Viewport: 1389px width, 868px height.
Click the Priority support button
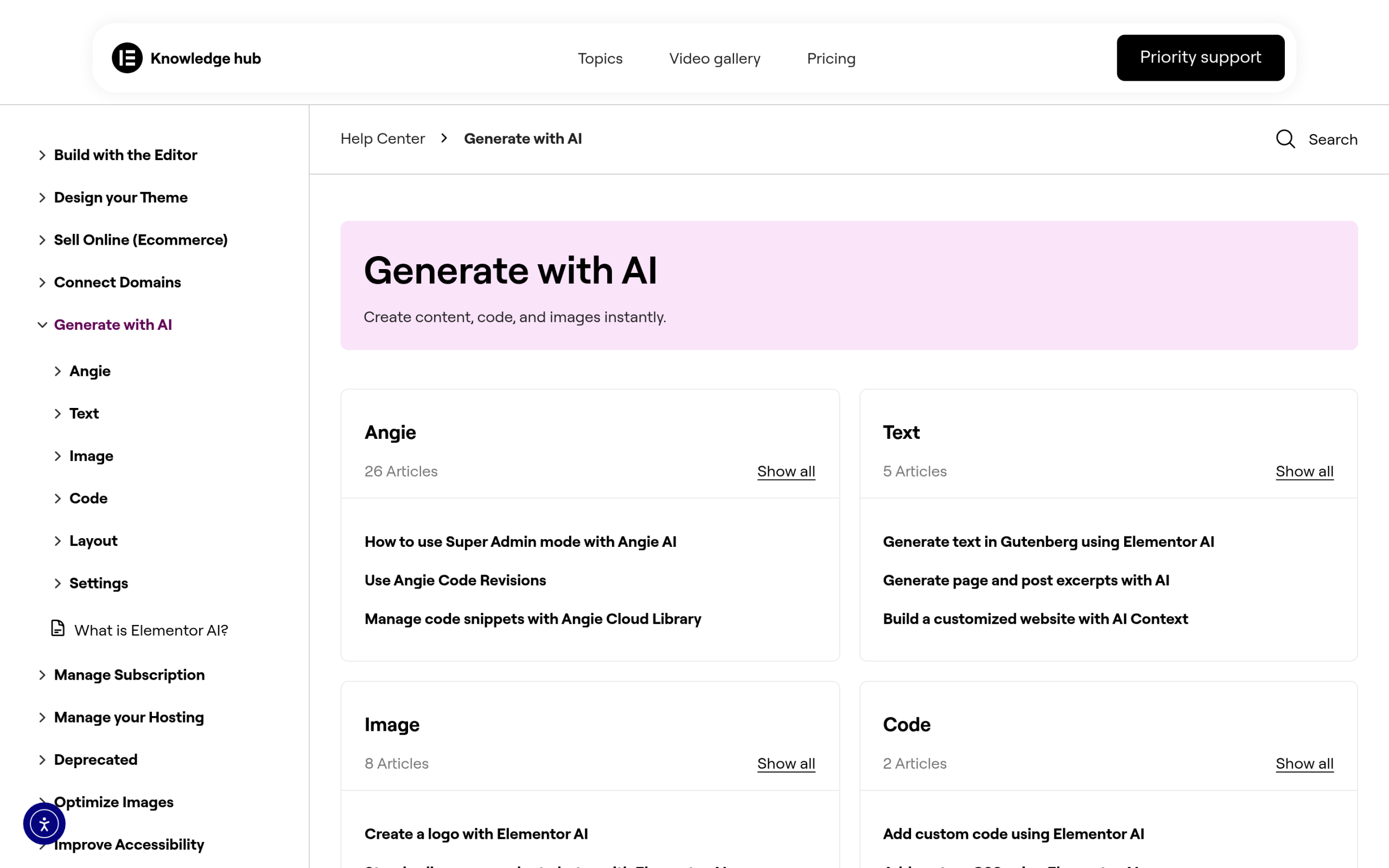click(x=1200, y=58)
